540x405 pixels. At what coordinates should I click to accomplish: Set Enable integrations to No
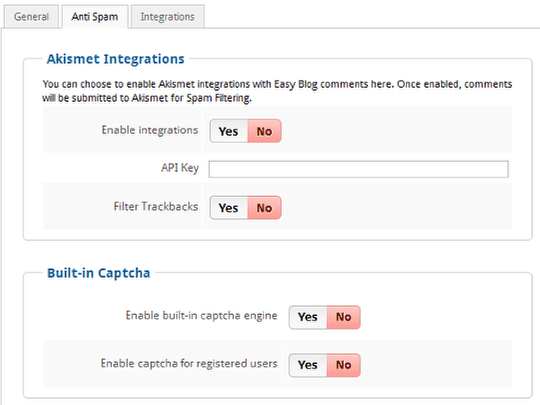(264, 131)
